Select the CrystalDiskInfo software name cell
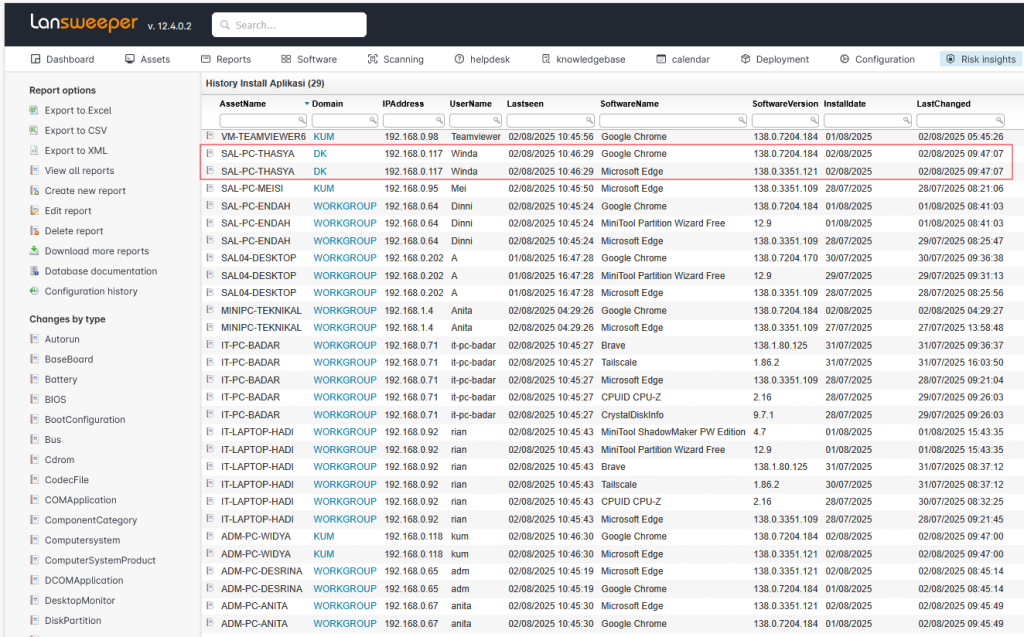 (632, 415)
